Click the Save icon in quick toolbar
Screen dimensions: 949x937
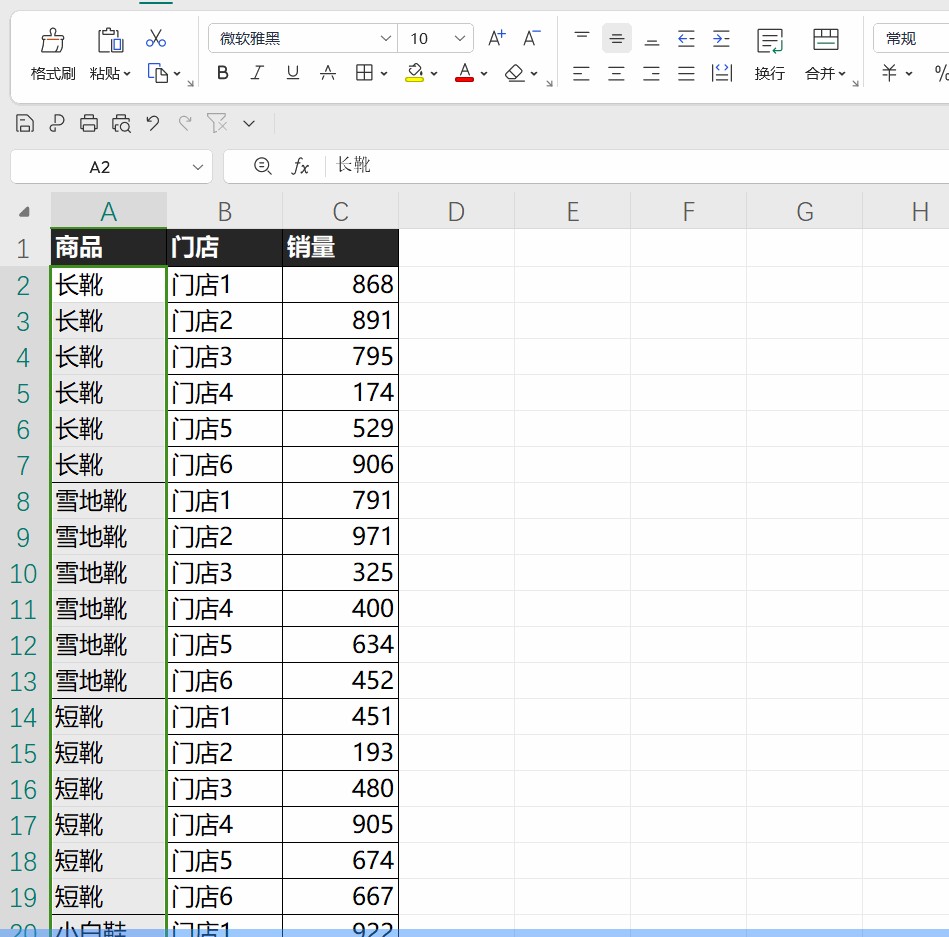24,123
